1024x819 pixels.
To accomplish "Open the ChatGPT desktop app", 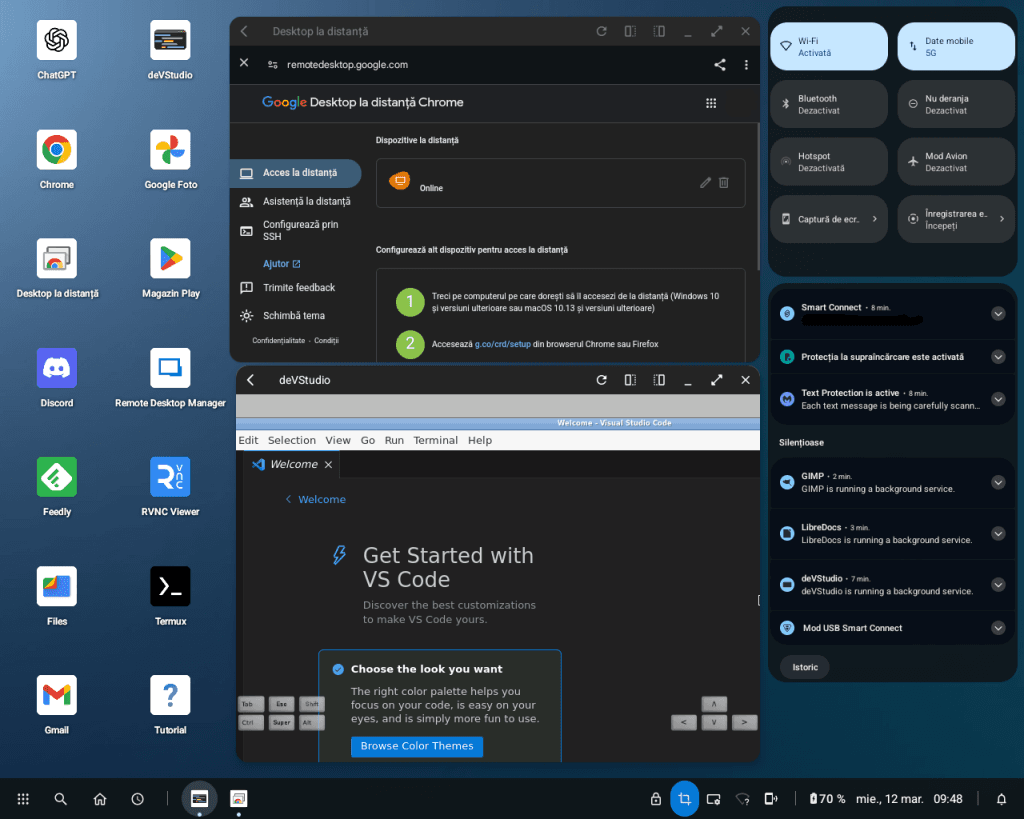I will (x=57, y=40).
